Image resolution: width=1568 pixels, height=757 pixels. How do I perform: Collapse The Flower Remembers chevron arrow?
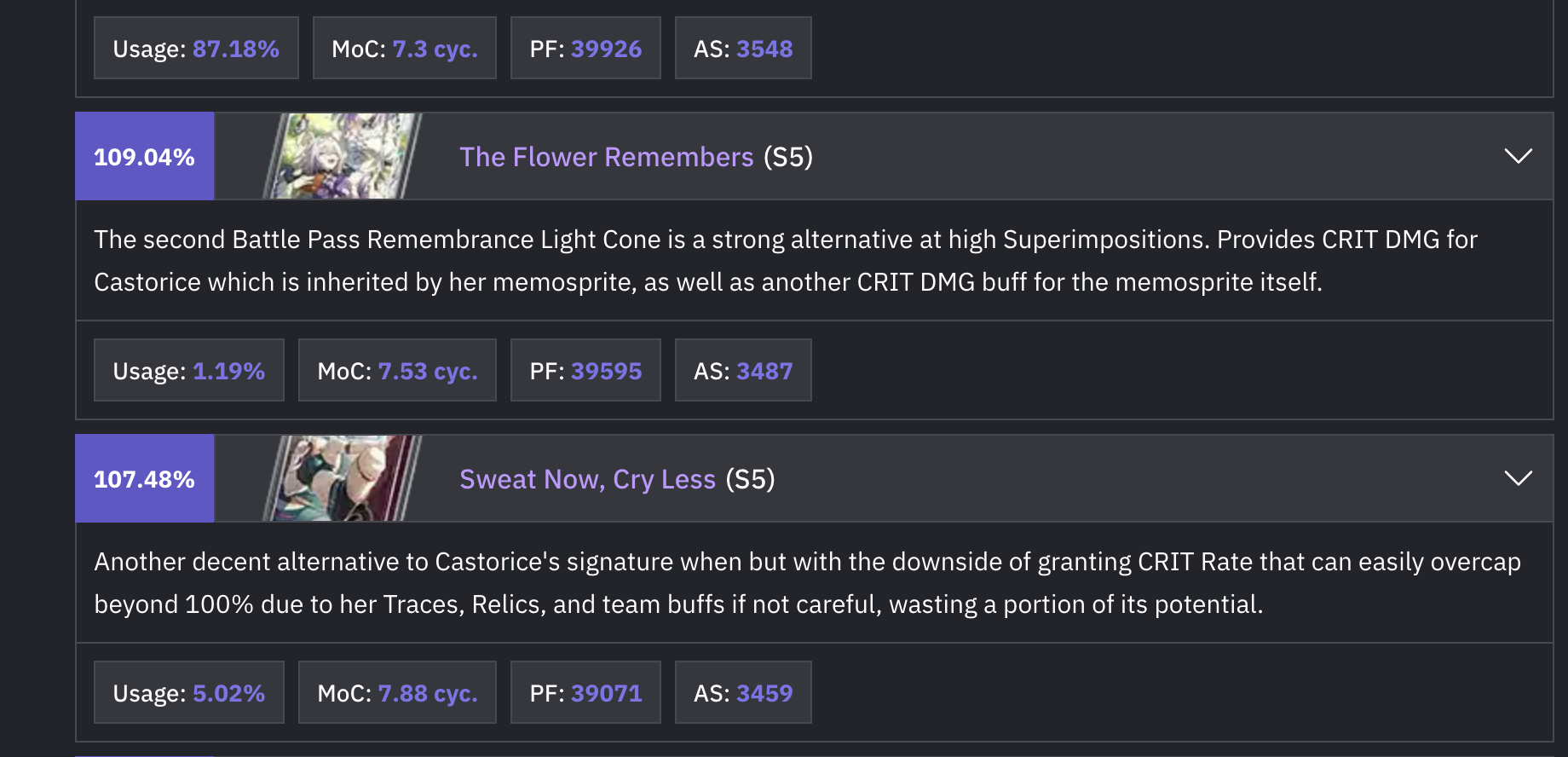pos(1518,157)
